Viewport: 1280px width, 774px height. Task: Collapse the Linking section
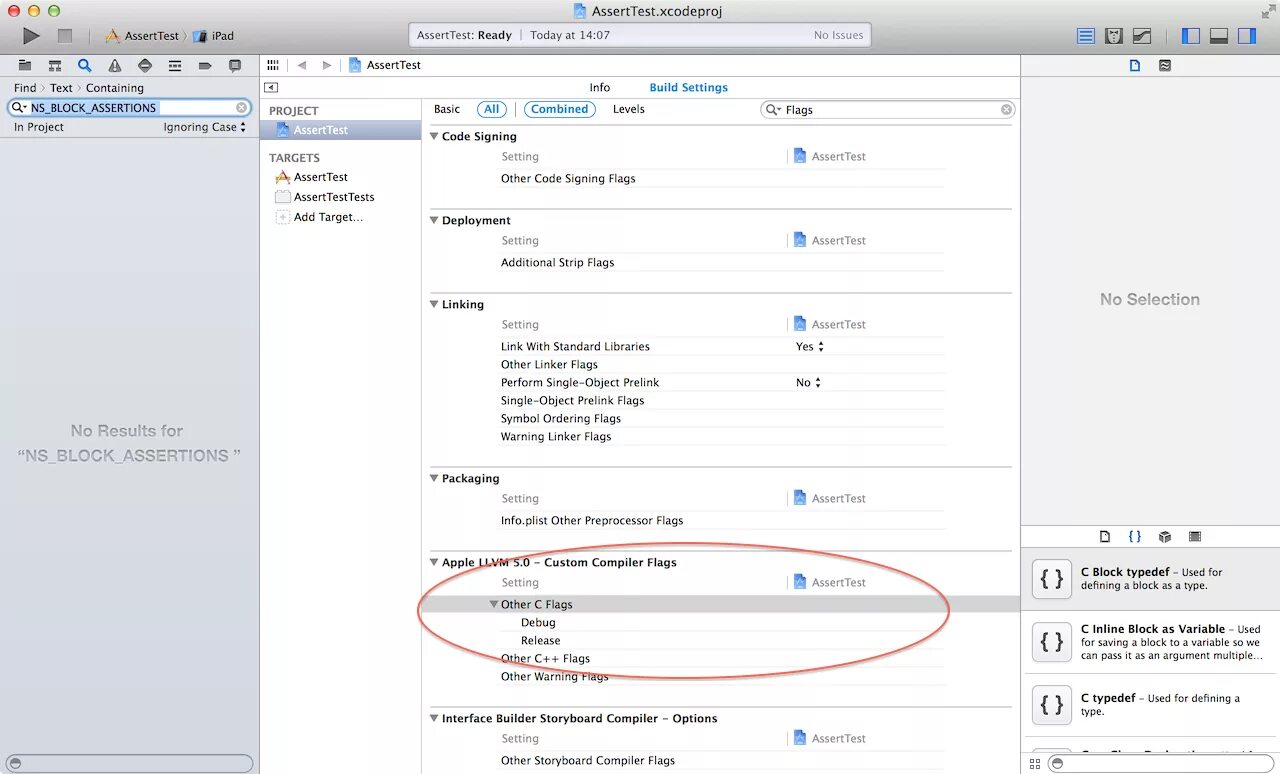coord(434,304)
